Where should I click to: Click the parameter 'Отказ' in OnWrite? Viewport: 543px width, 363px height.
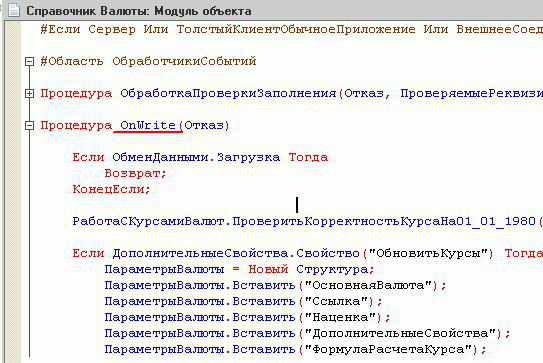[204, 125]
